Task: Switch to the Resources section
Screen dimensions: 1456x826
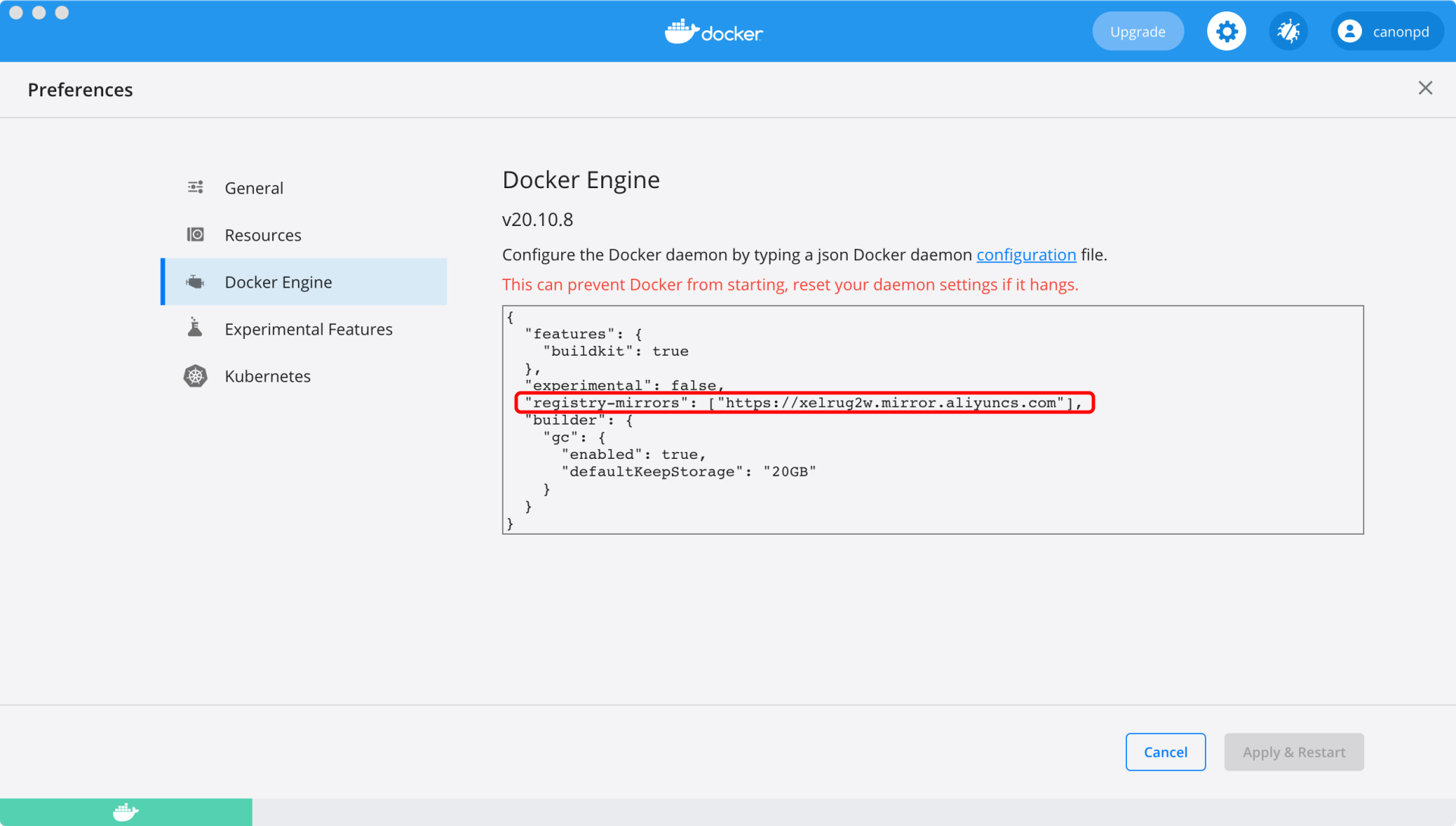Action: tap(263, 234)
